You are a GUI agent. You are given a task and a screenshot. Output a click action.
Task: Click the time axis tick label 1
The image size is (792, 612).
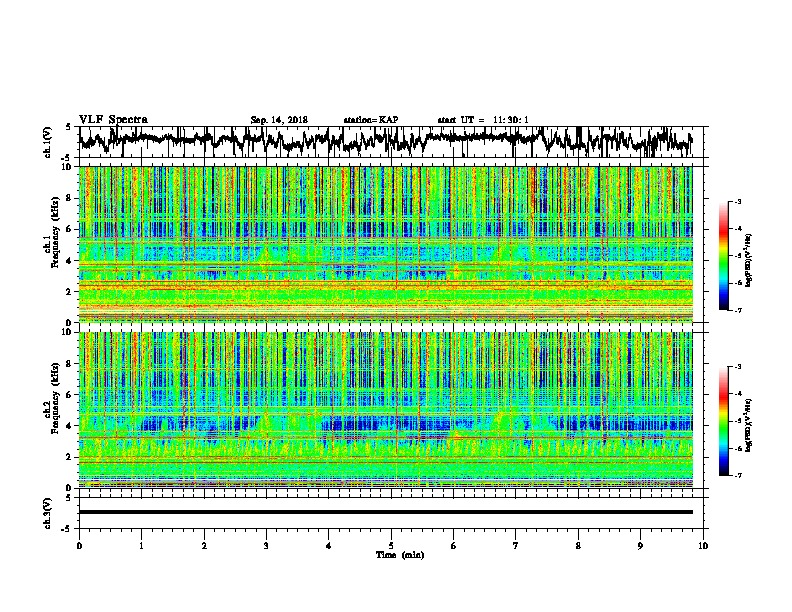[x=141, y=546]
